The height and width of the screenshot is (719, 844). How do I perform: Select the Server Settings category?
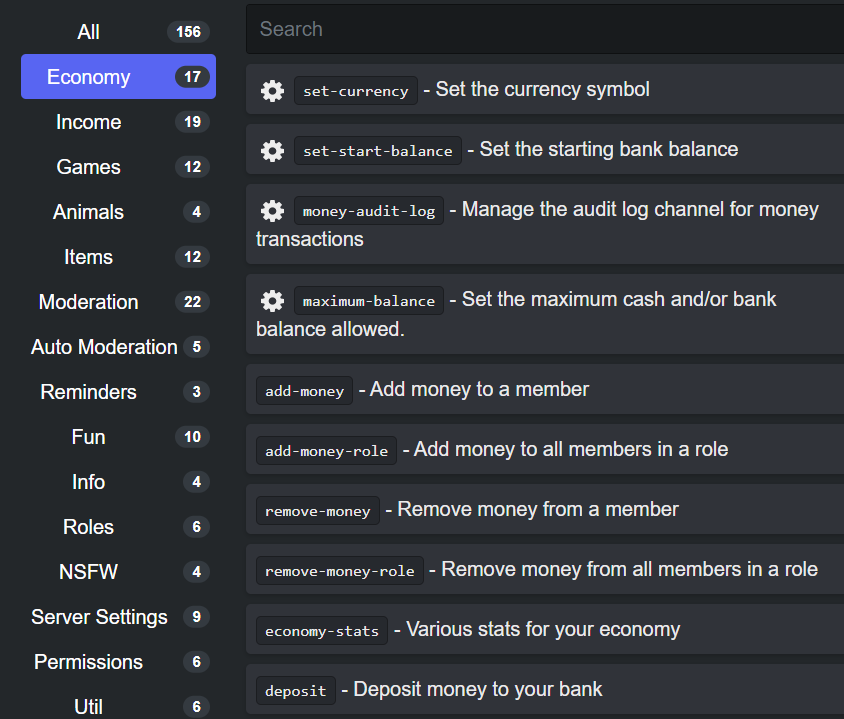(x=118, y=617)
